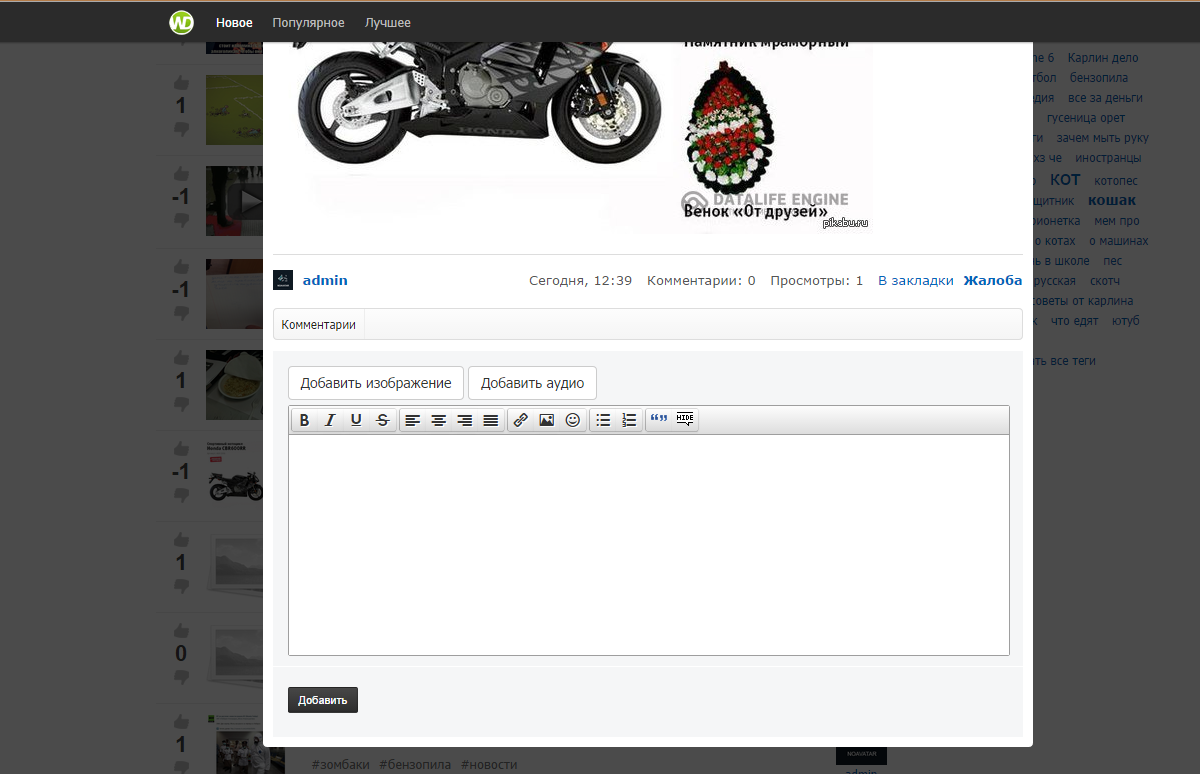
Task: Dislike the post rated 0
Action: pos(181,677)
